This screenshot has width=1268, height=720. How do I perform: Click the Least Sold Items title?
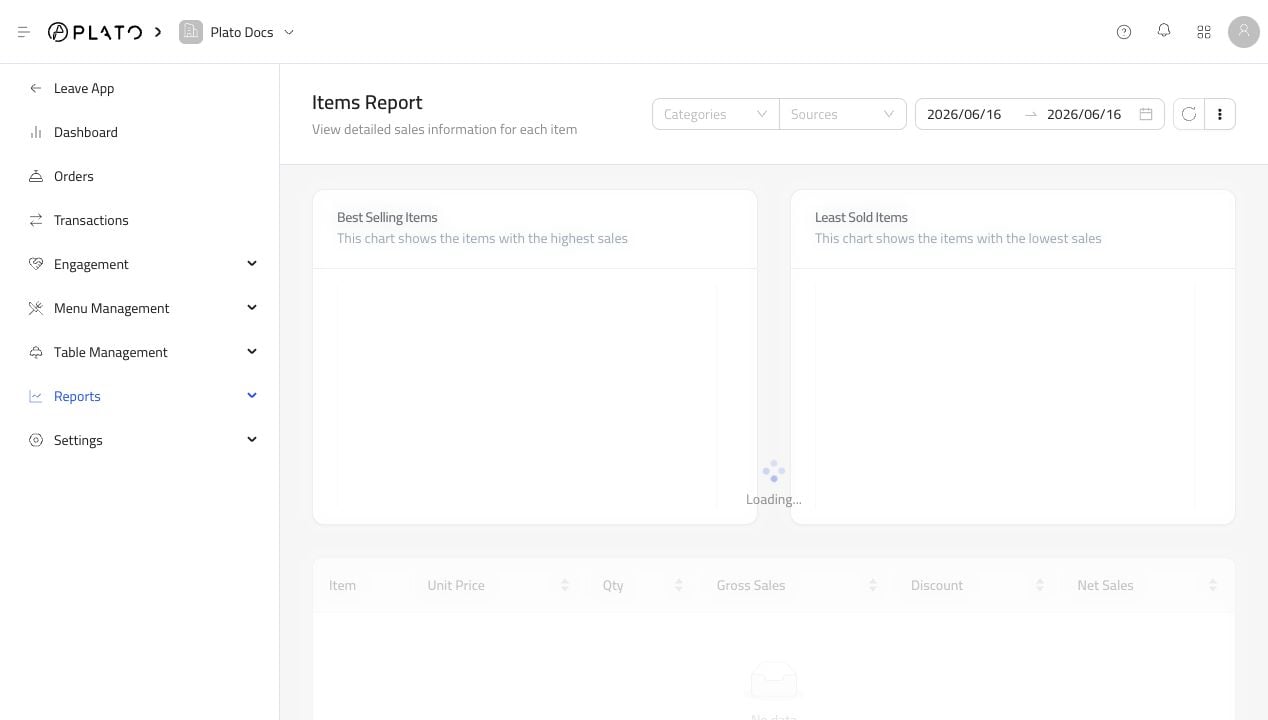click(x=861, y=217)
